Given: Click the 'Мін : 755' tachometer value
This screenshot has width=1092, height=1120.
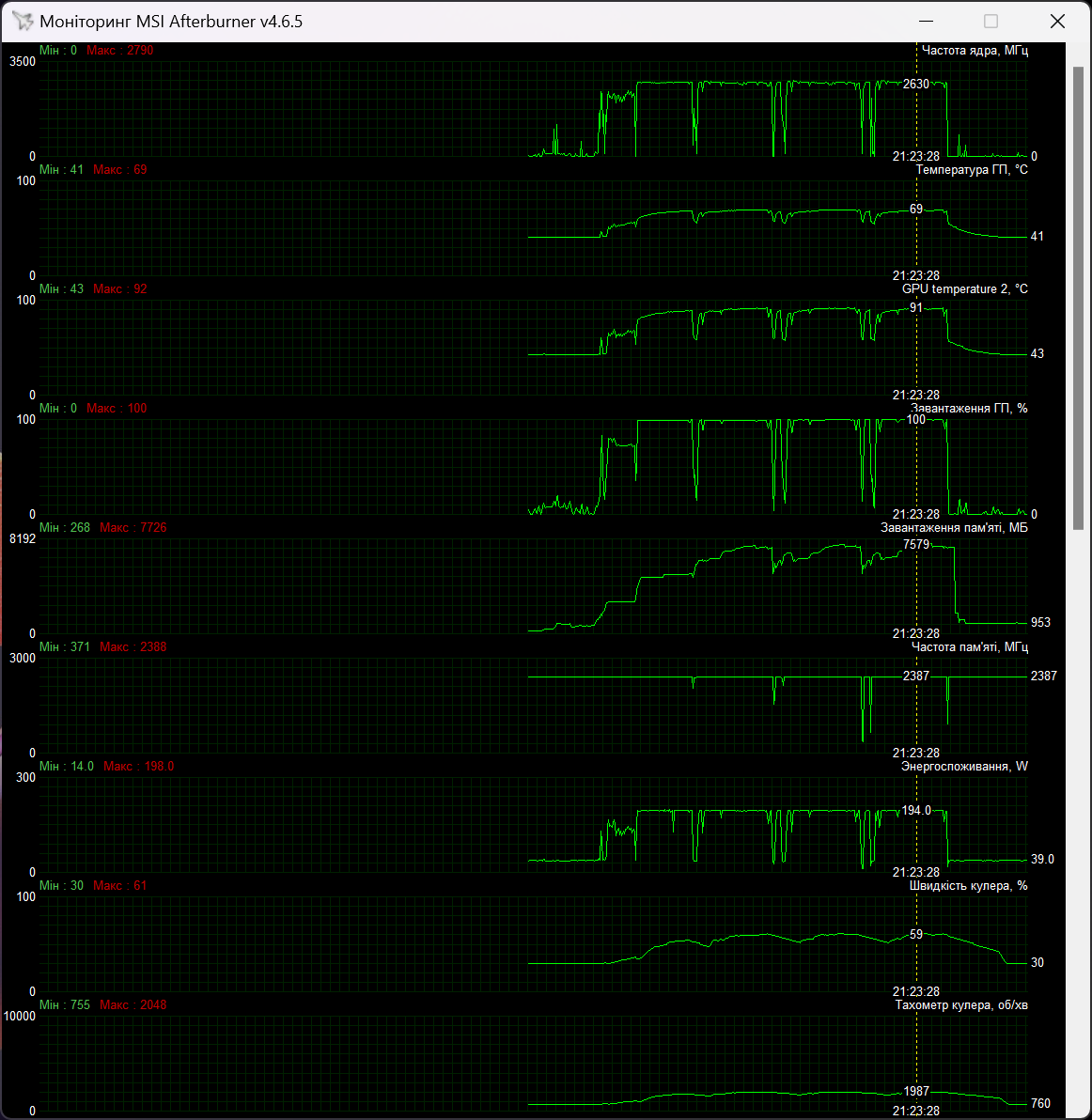Looking at the screenshot, I should click(65, 1004).
